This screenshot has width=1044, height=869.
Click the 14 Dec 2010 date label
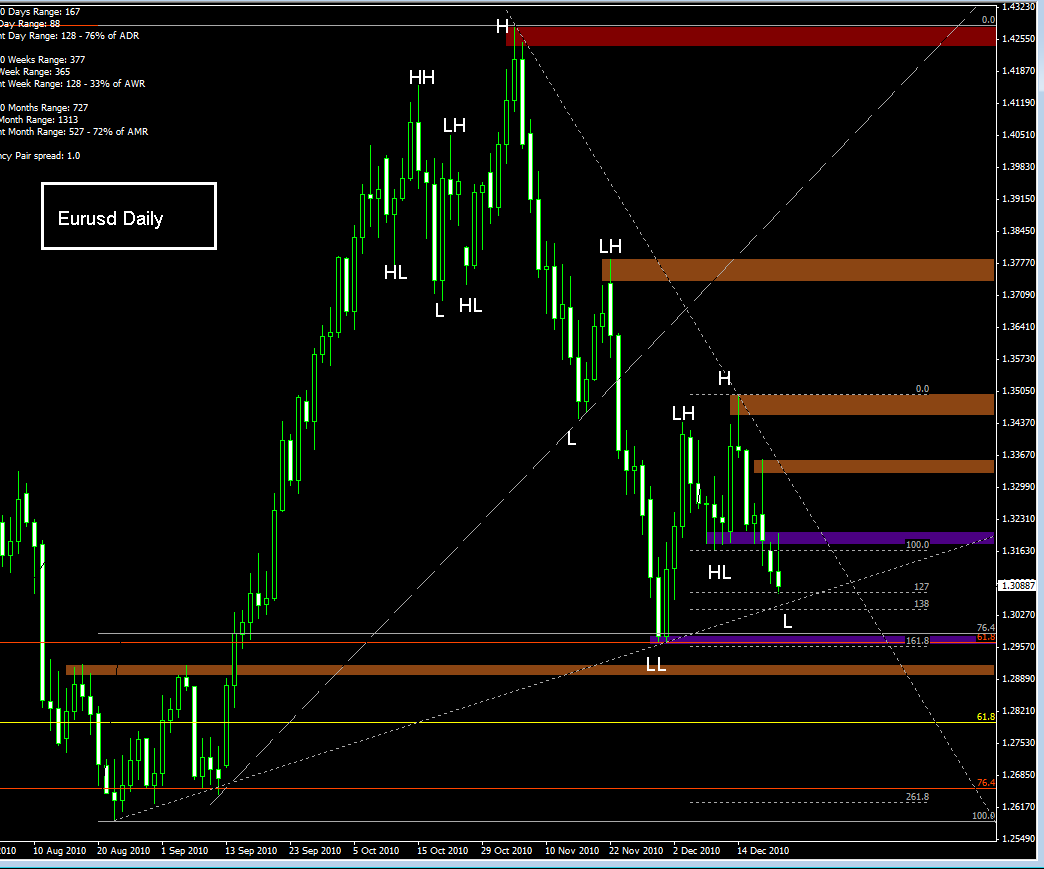point(764,851)
